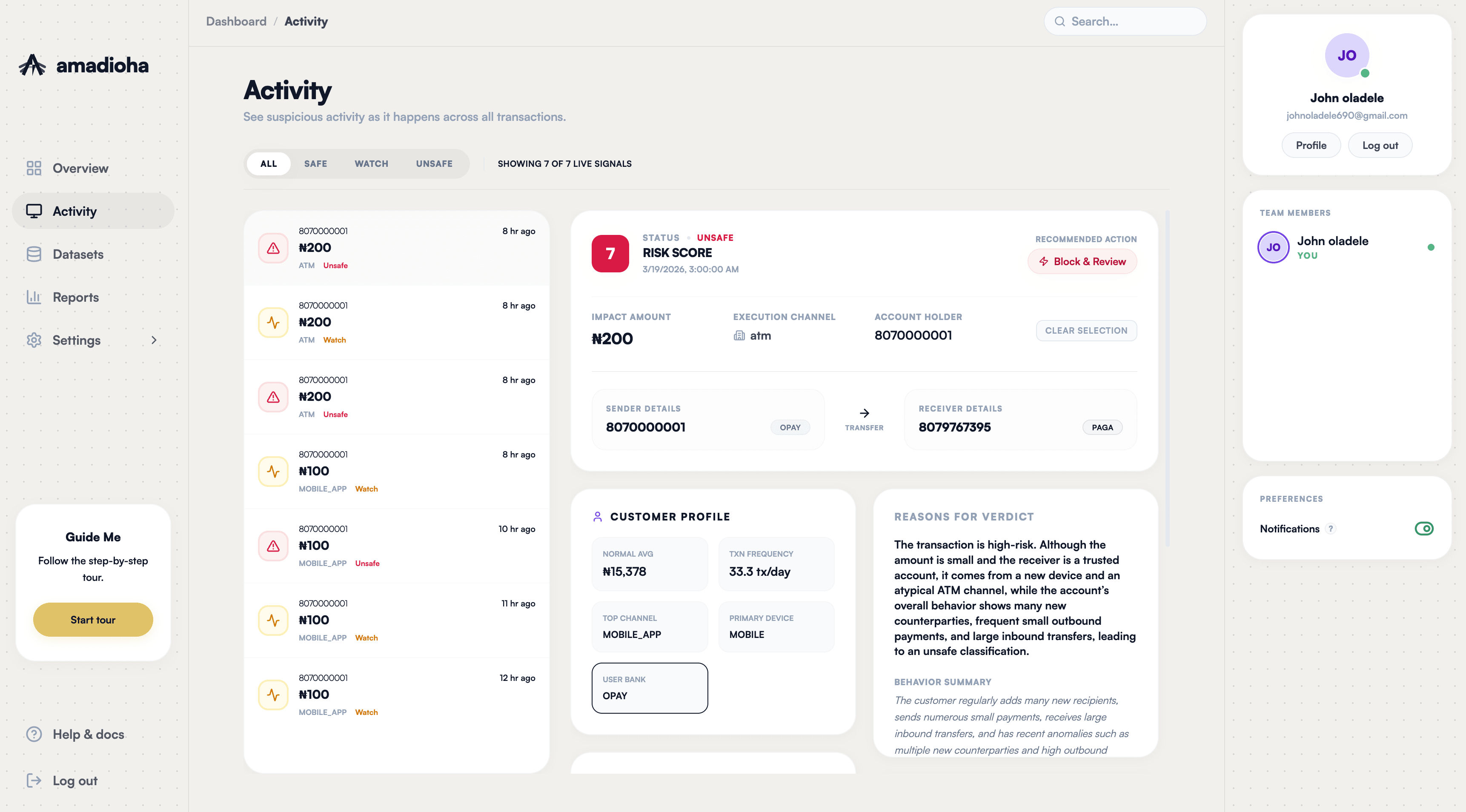Click the detail panel vertical scrollbar

coord(1168,378)
